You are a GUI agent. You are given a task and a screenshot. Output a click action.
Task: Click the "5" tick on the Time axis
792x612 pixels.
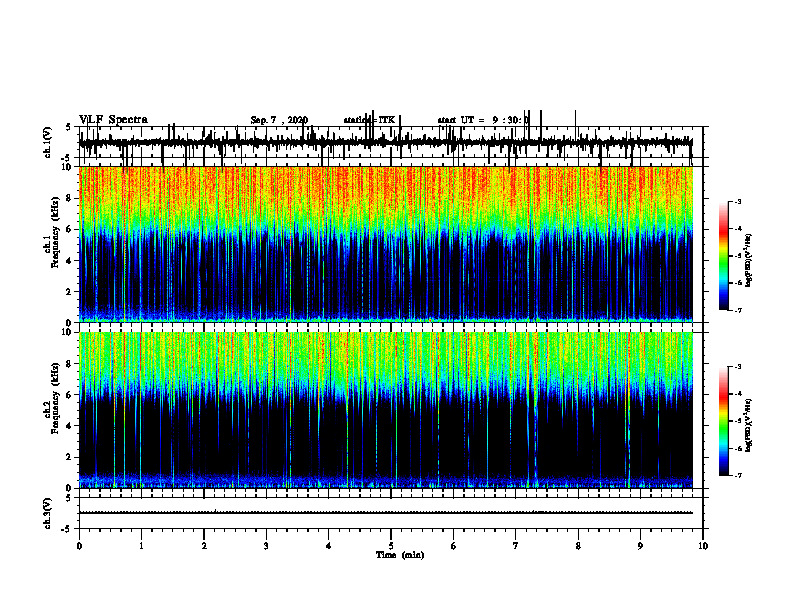tap(391, 546)
